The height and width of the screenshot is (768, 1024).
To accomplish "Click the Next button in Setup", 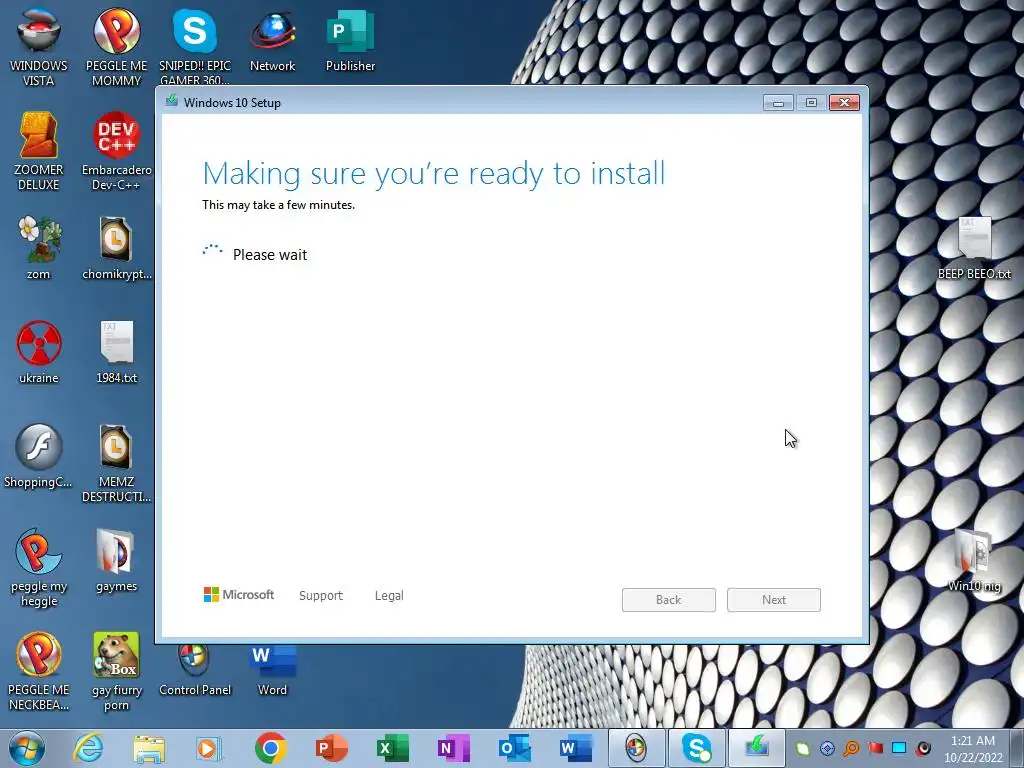I will click(774, 600).
